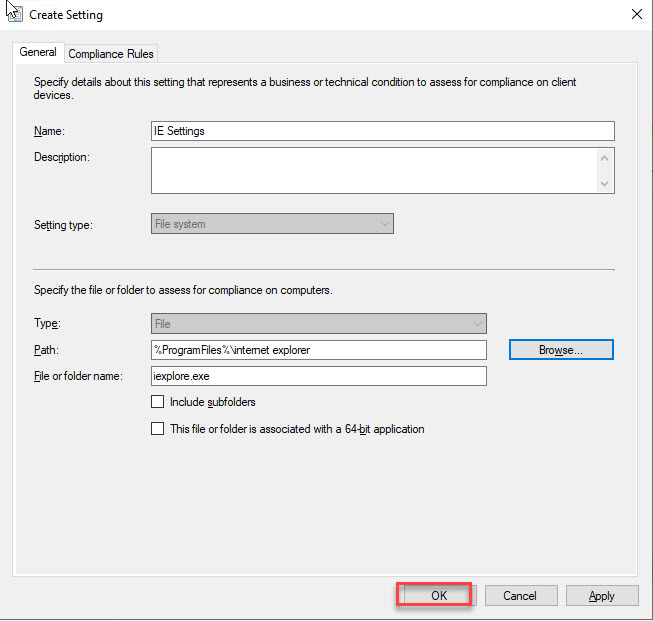Focus the empty Description text box
653x621 pixels.
pyautogui.click(x=373, y=170)
